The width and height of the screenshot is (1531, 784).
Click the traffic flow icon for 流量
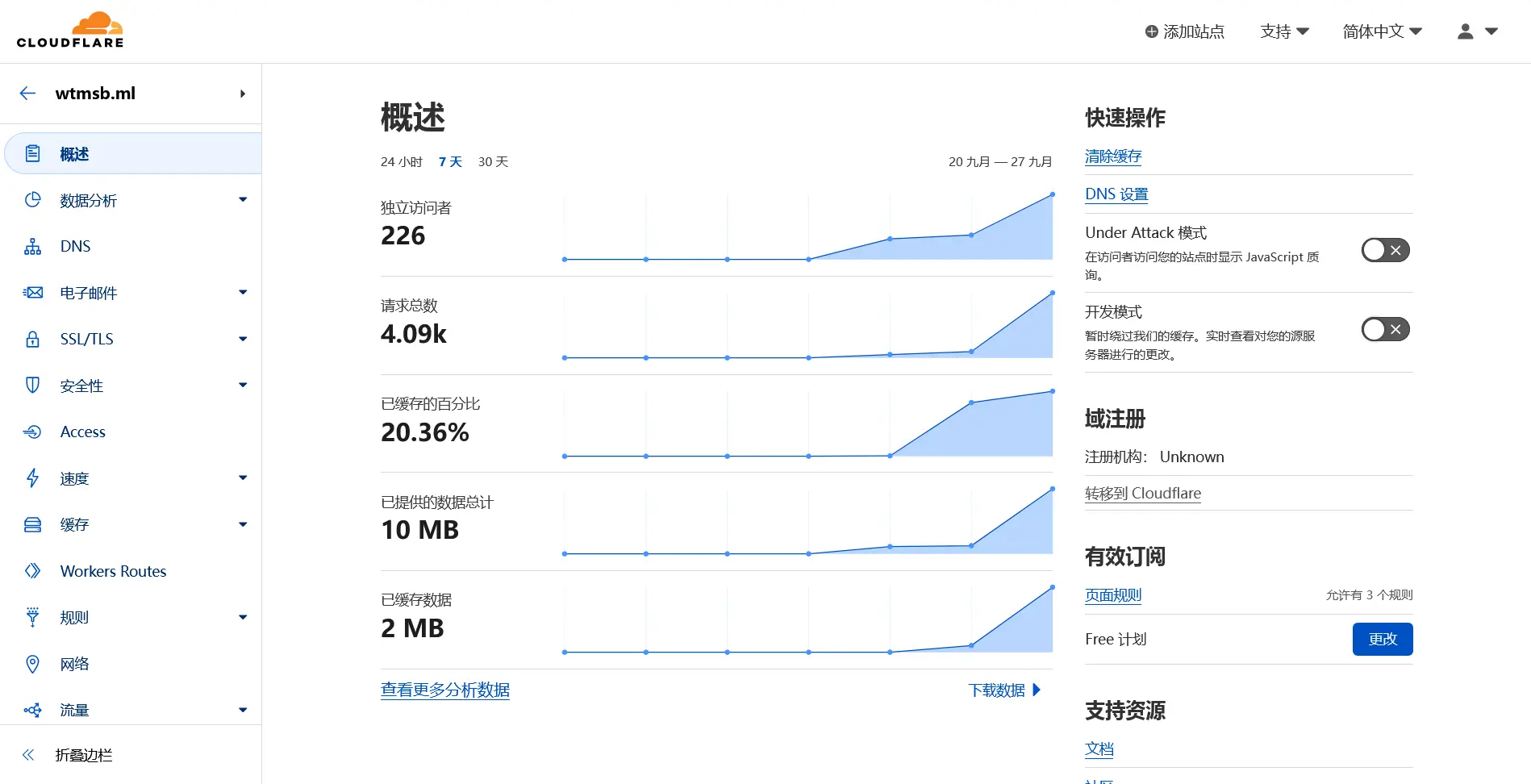coord(32,711)
